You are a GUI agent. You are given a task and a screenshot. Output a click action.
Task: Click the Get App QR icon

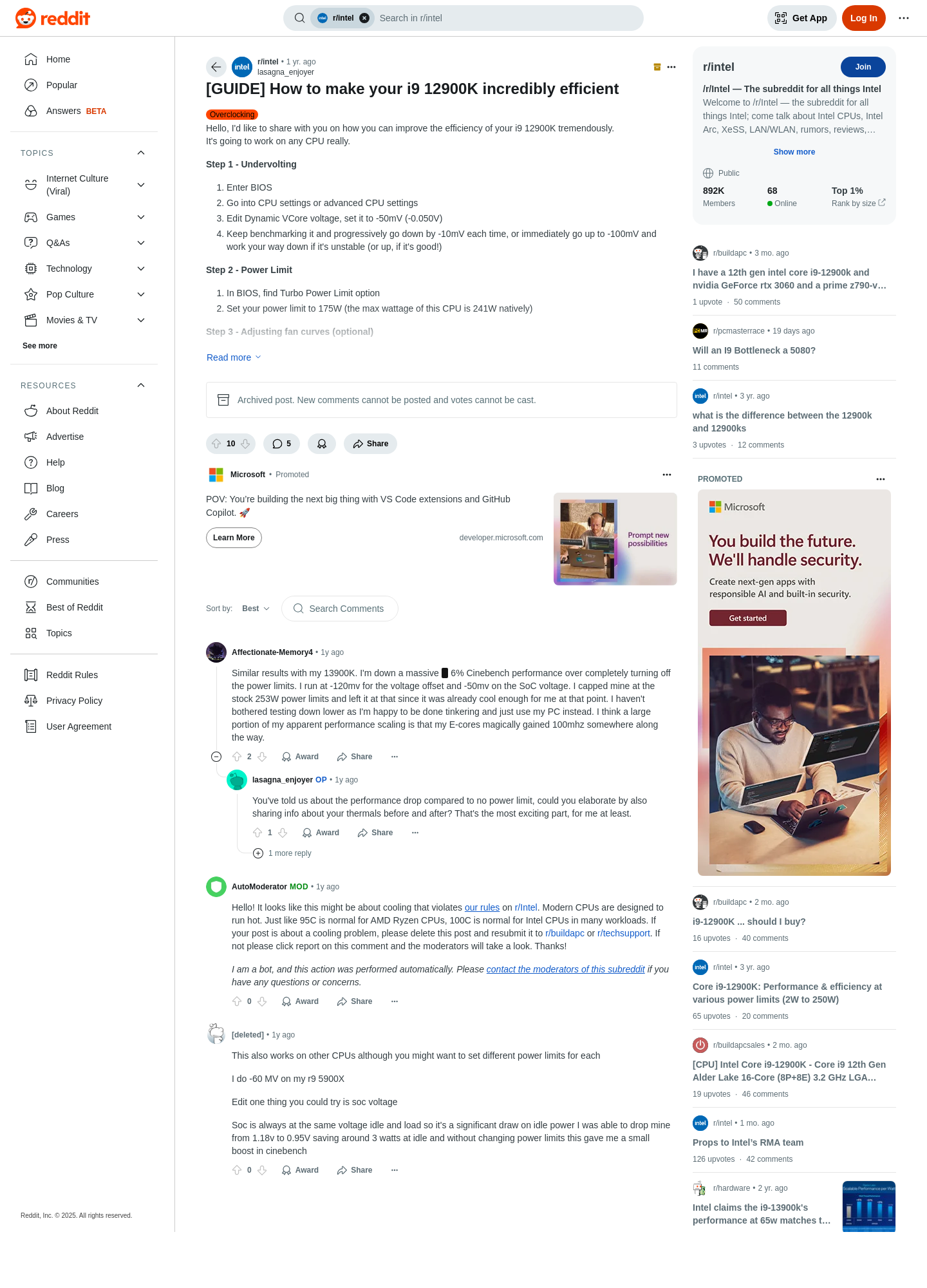click(x=781, y=18)
